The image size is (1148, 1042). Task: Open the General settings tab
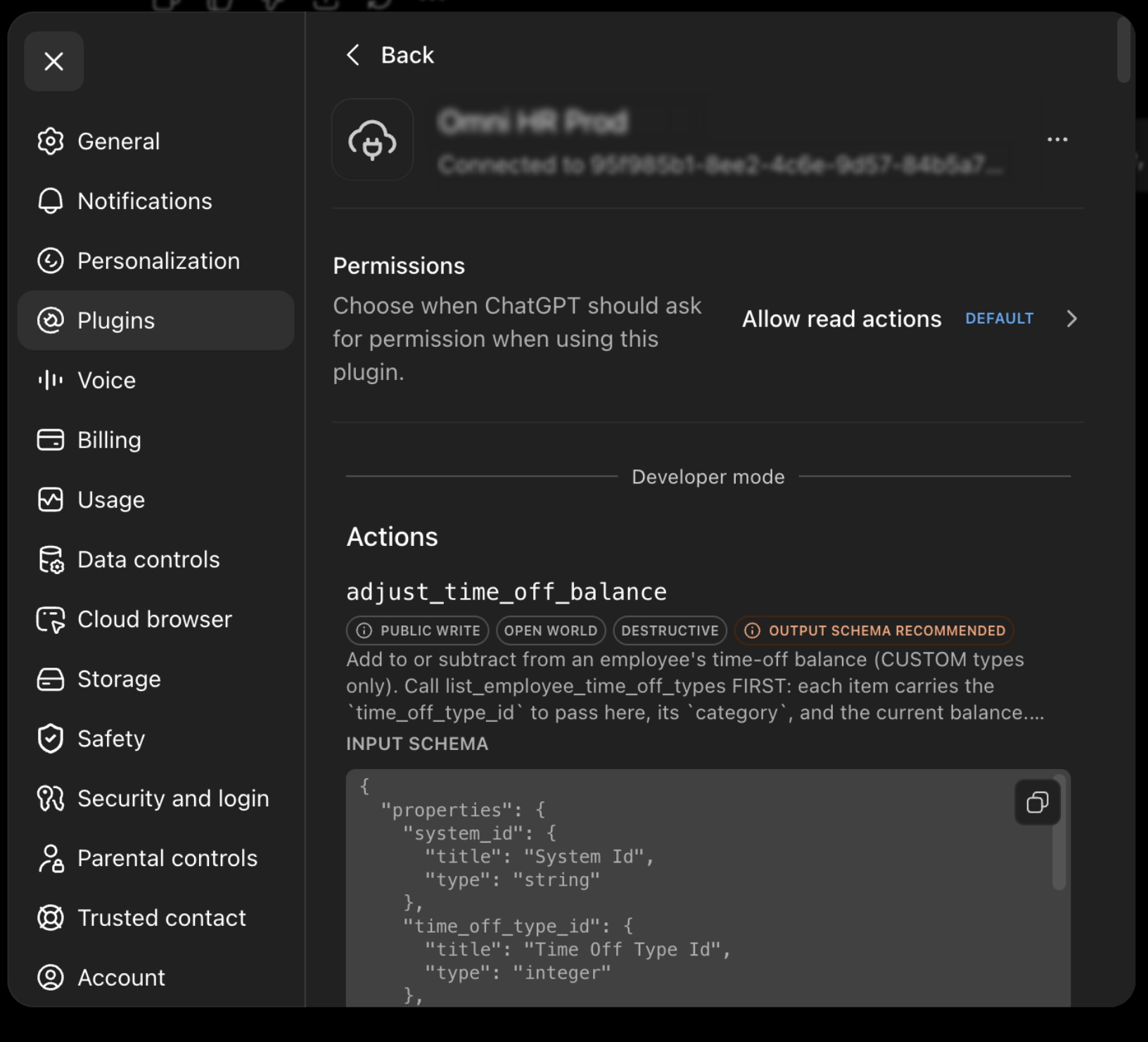point(155,141)
